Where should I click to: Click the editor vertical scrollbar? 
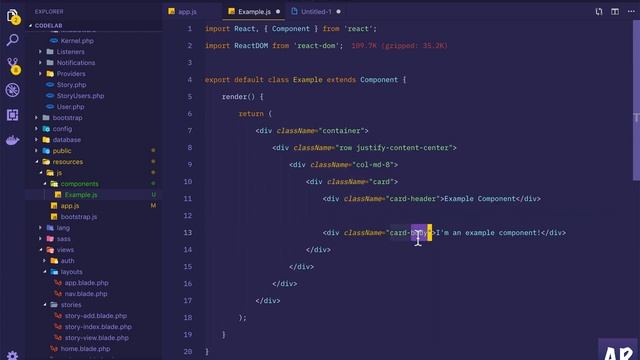tap(636, 100)
